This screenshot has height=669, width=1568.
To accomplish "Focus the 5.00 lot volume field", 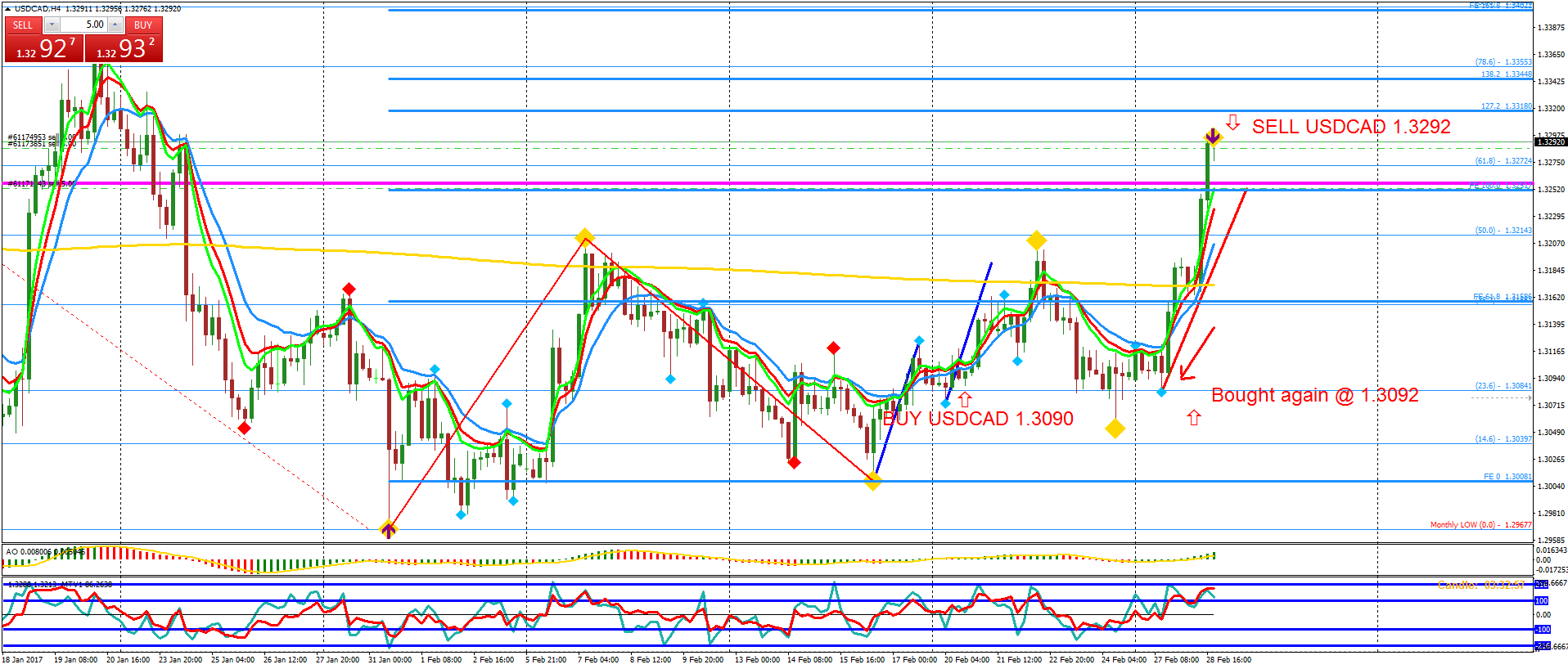I will (x=83, y=25).
